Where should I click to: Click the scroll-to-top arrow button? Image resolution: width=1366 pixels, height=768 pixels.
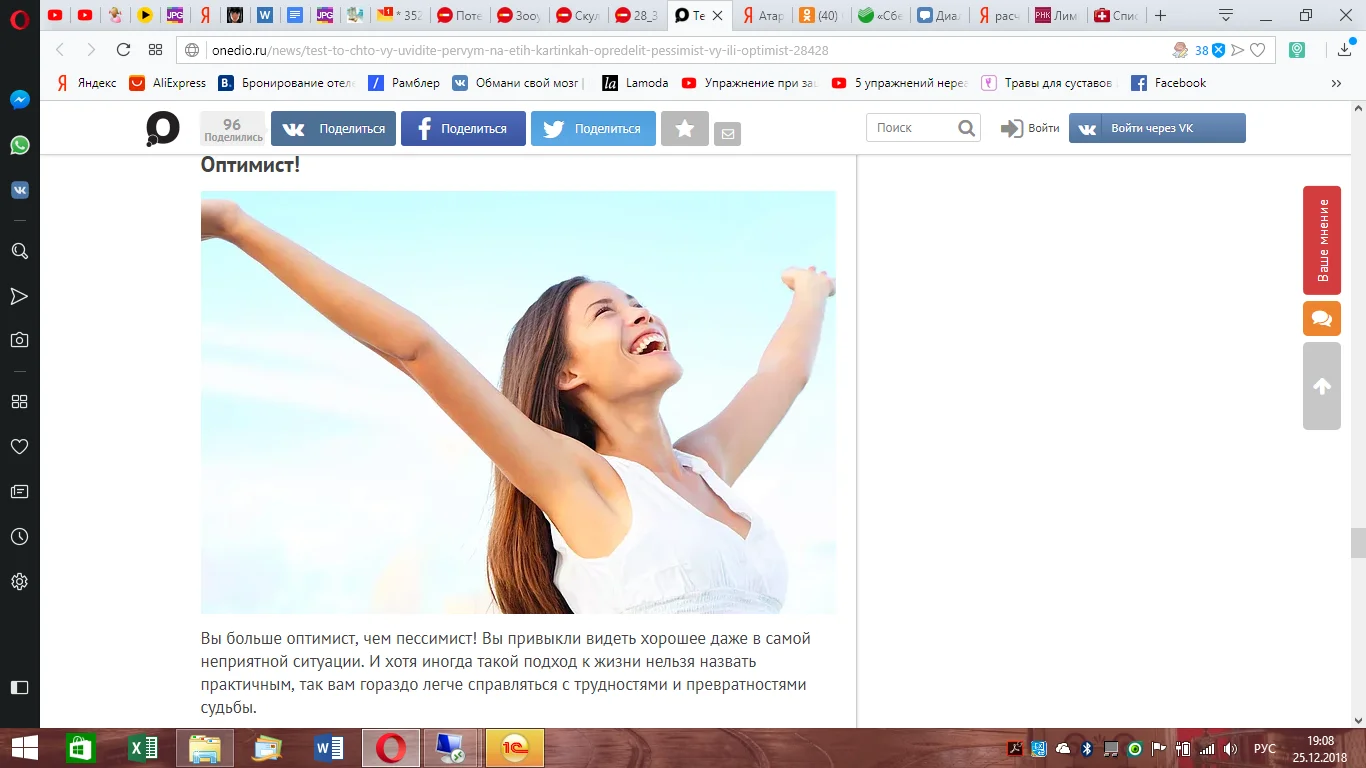point(1321,386)
